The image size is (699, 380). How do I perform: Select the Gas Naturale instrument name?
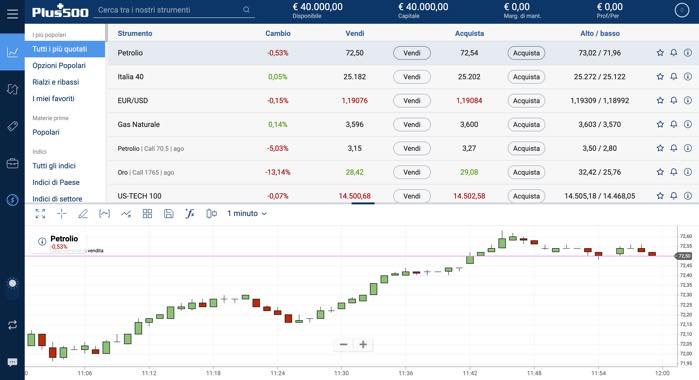[x=139, y=124]
